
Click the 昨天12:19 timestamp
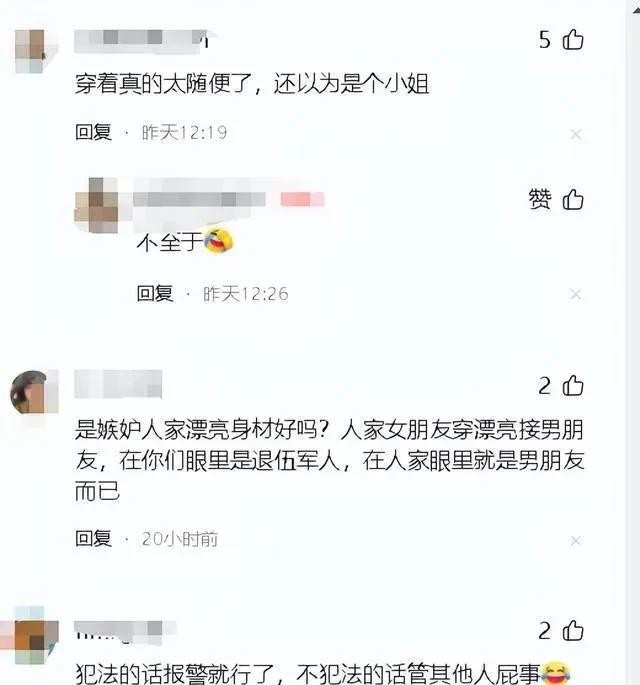(x=184, y=132)
